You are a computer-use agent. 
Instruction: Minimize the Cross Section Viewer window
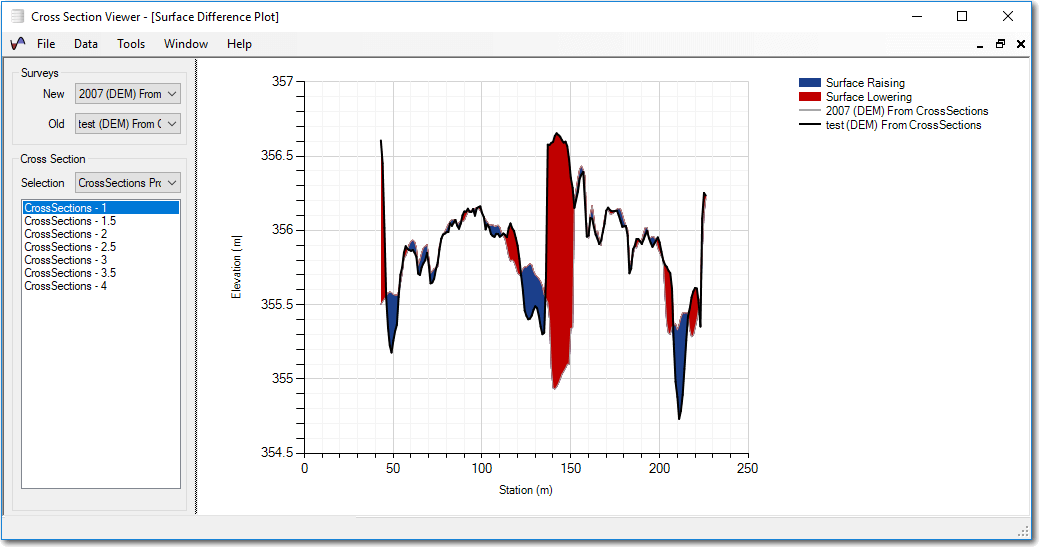[916, 16]
